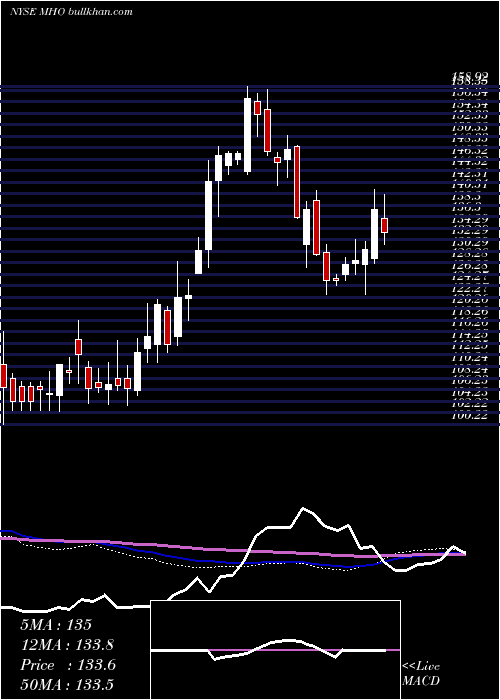Click the <<Live MACD label

pos(421,674)
